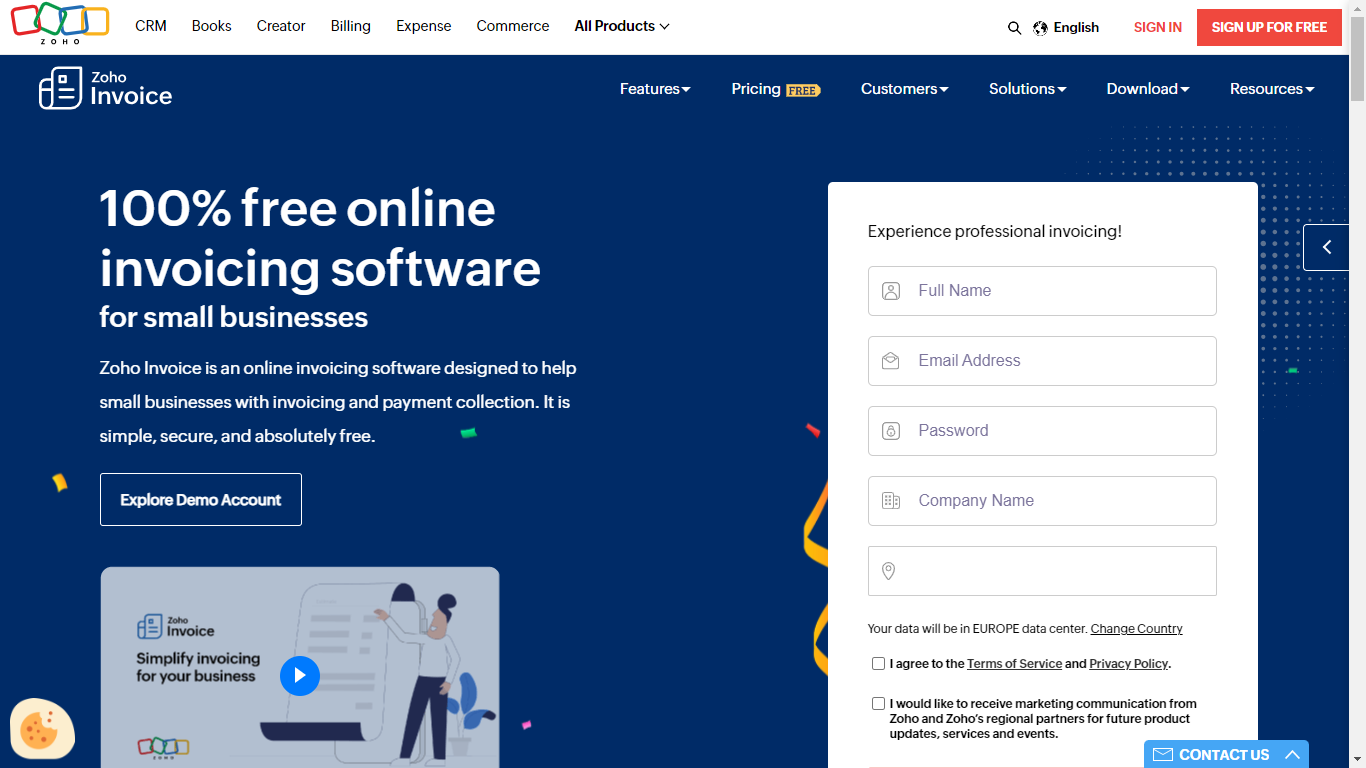The image size is (1366, 768).
Task: Expand the side panel left arrow
Action: [x=1327, y=247]
